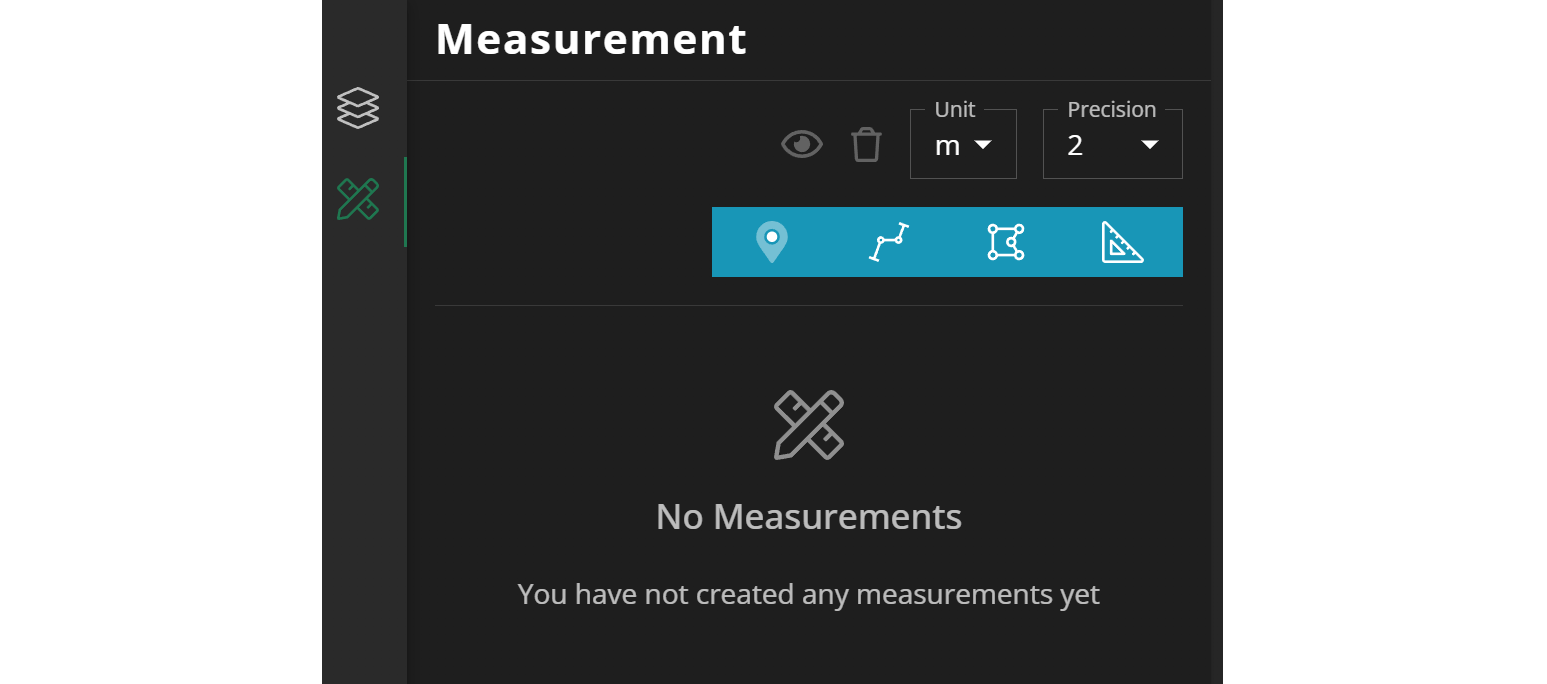This screenshot has height=684, width=1547.
Task: Click 'You have not created any measurements yet'
Action: pos(809,594)
